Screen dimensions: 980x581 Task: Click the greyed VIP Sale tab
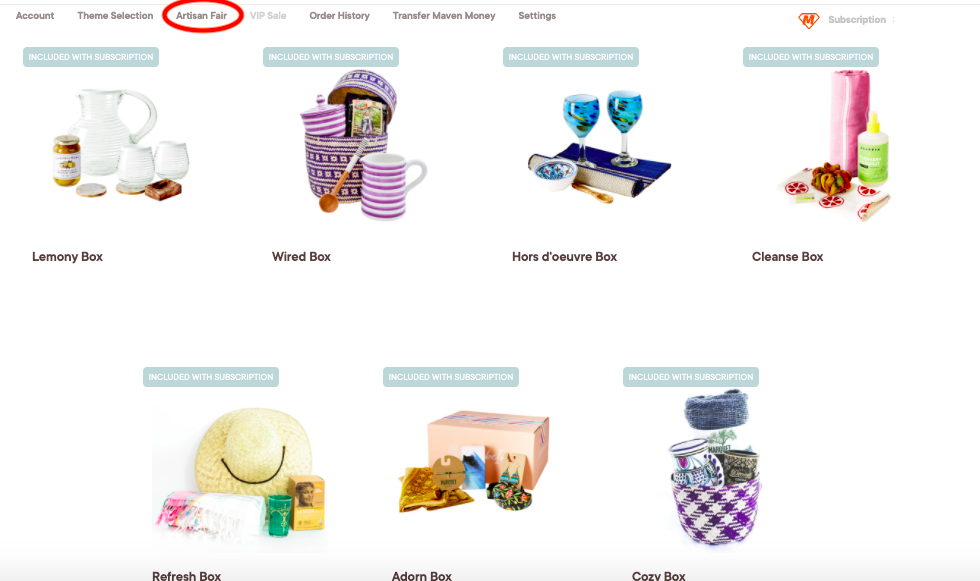tap(268, 16)
